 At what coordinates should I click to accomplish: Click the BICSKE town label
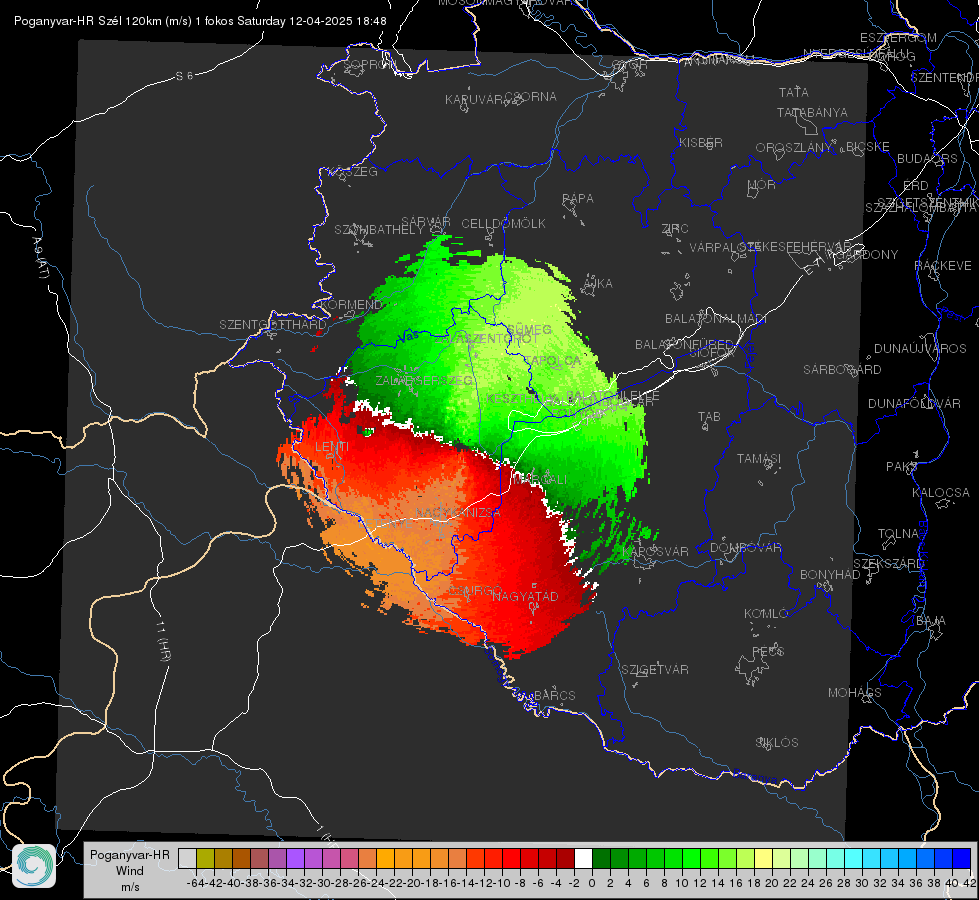click(868, 147)
